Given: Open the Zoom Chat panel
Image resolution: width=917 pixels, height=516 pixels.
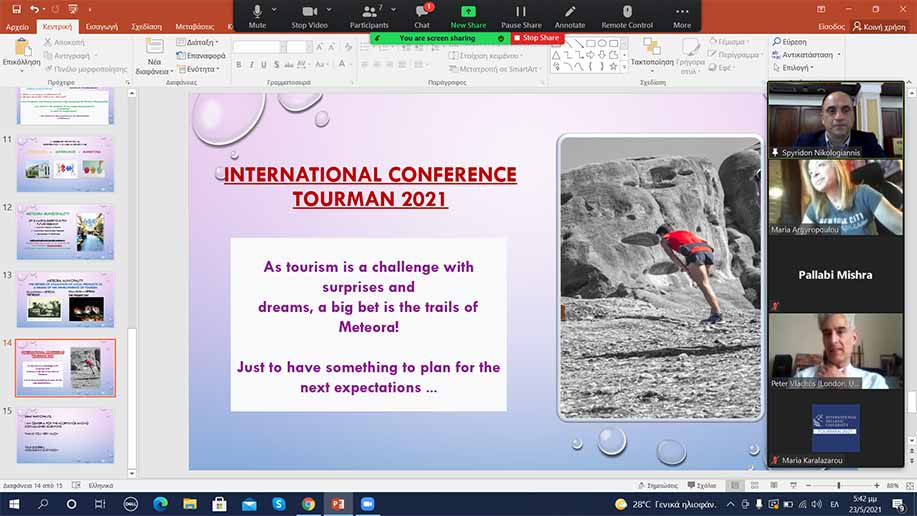Looking at the screenshot, I should [422, 16].
